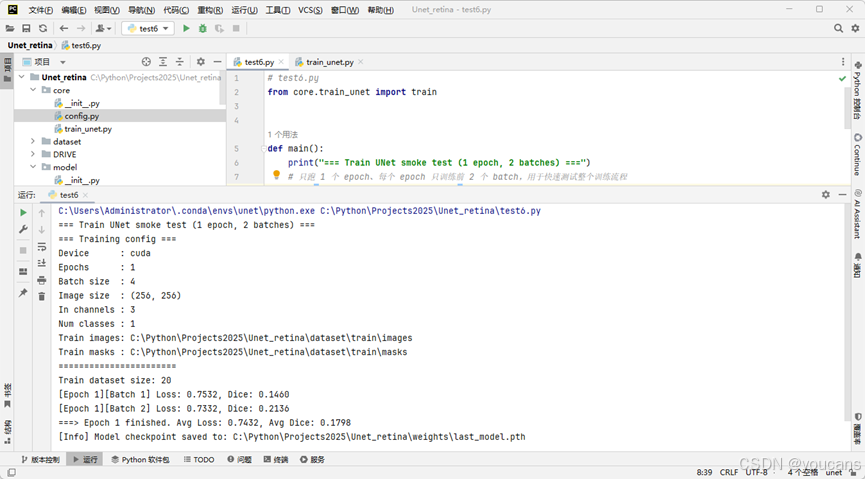Open the Python 软件包 tool window
Viewport: 865px width, 479px height.
pyautogui.click(x=141, y=459)
